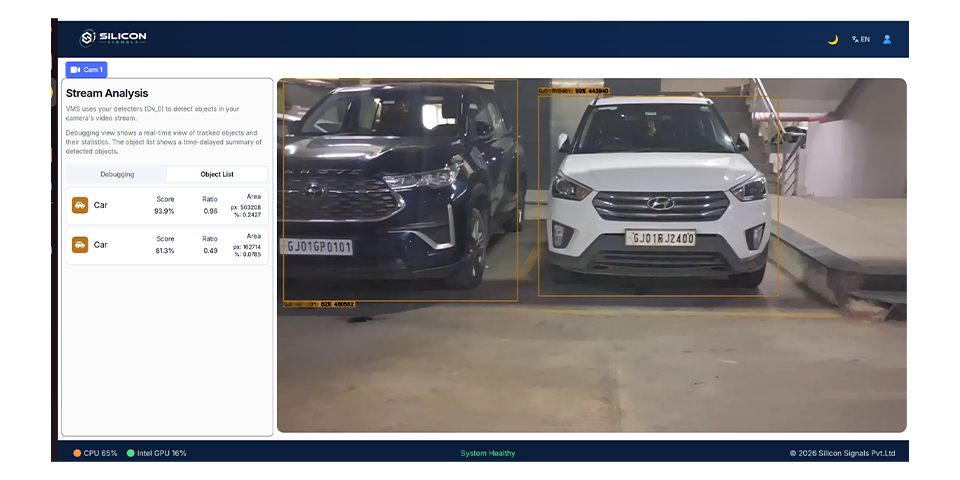Screen dimensions: 960x480
Task: Click the orange CPU status indicator dot
Action: tap(77, 453)
